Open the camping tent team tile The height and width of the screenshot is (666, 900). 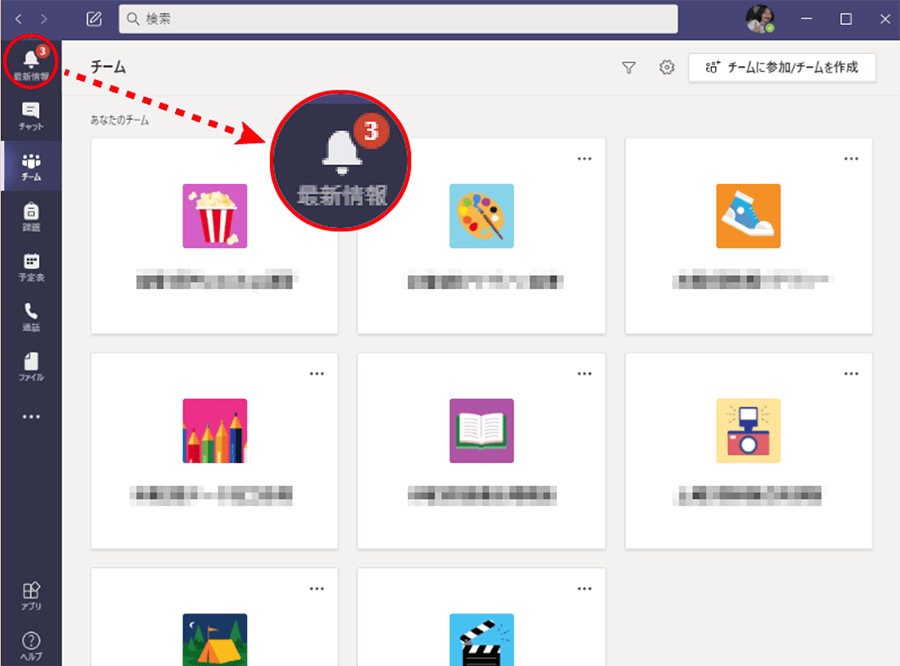click(x=215, y=617)
